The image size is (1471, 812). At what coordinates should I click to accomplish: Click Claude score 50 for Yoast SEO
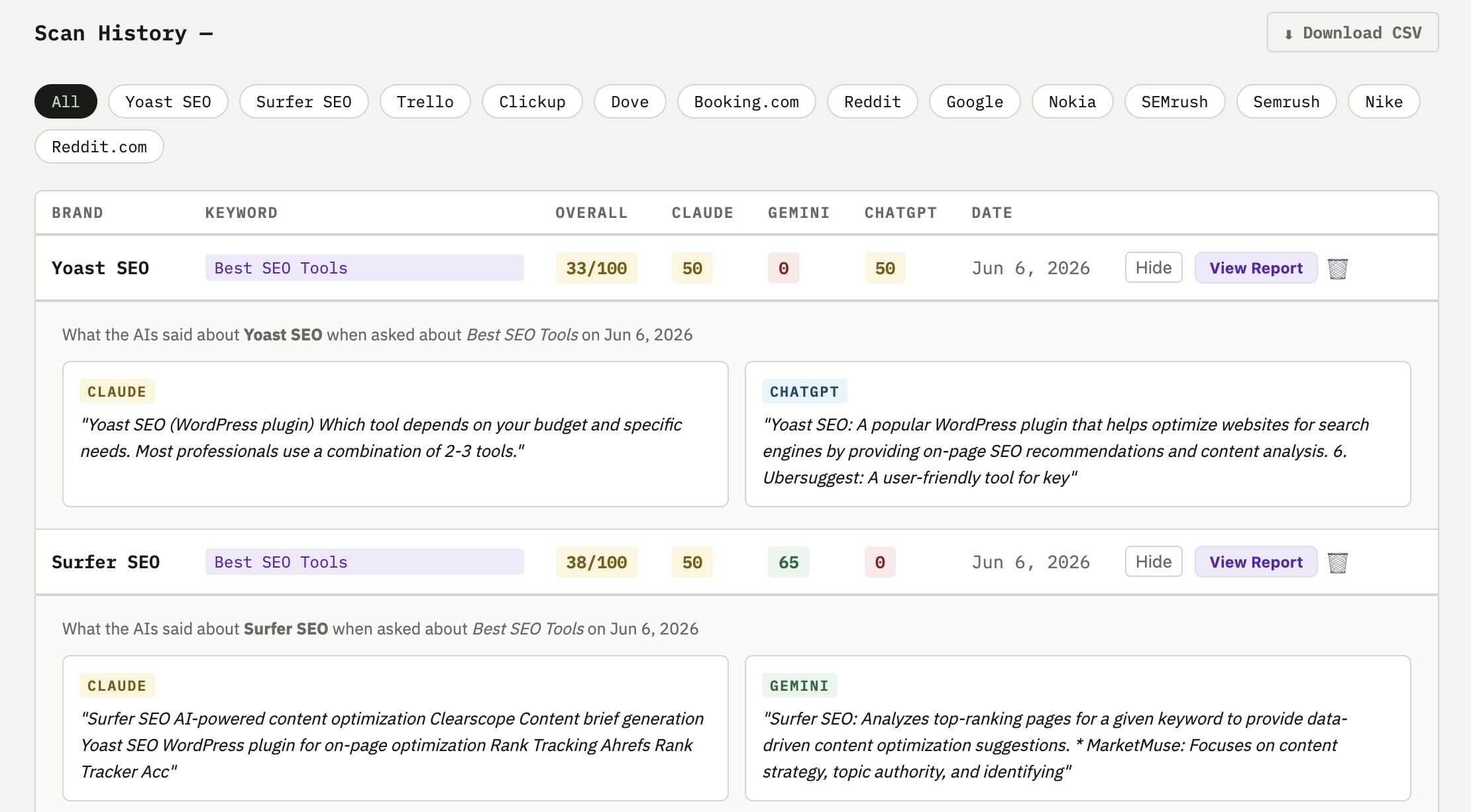(692, 268)
